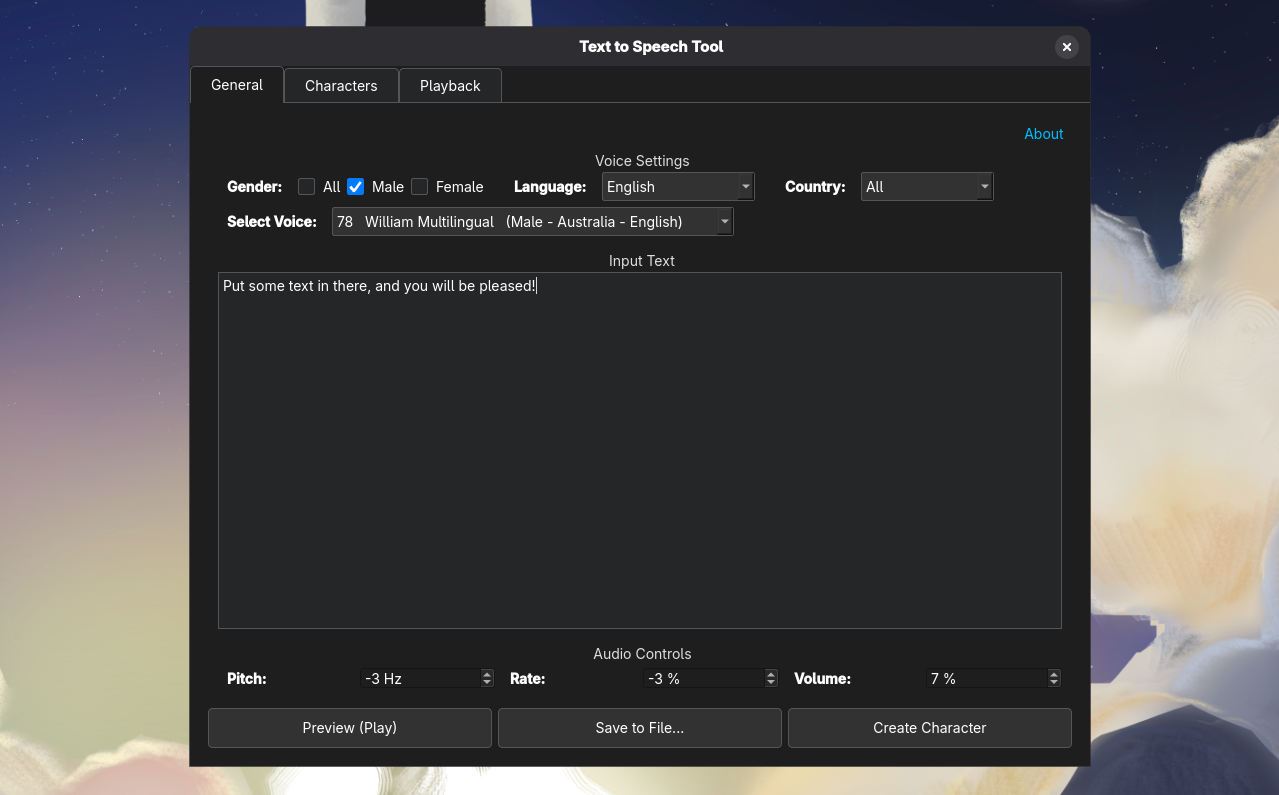Open the About page

point(1043,133)
